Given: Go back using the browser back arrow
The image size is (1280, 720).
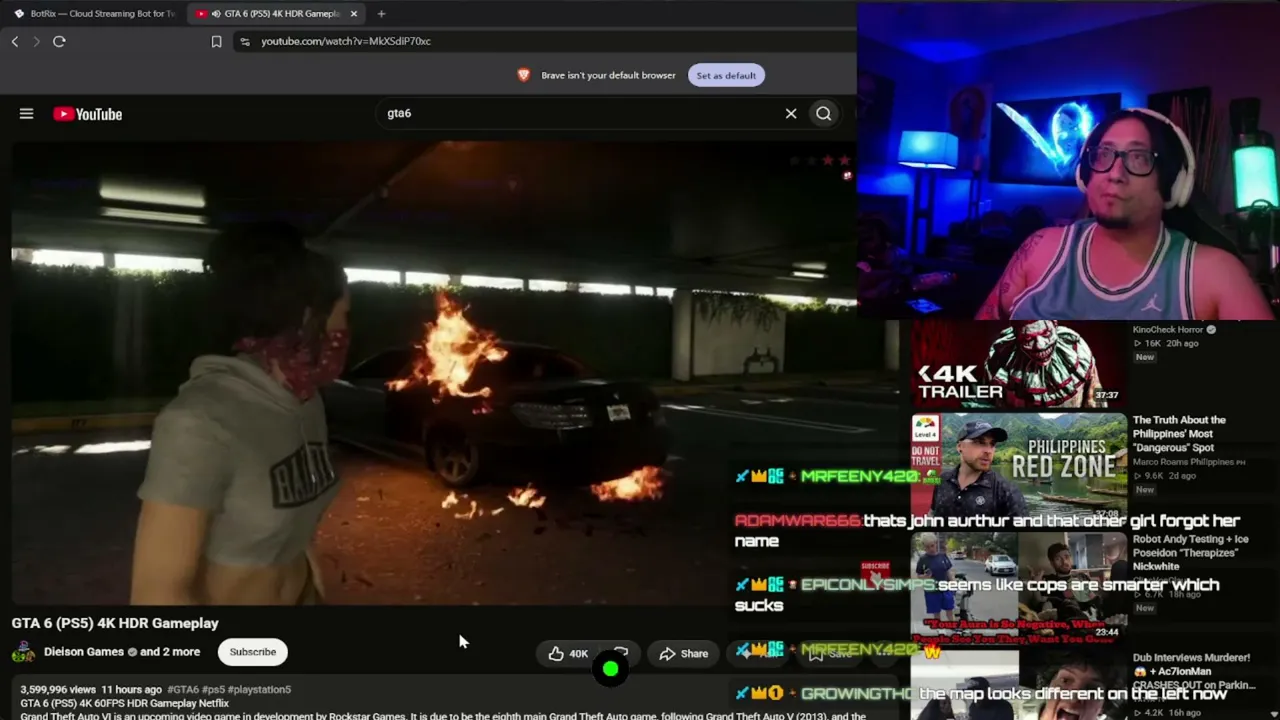Looking at the screenshot, I should click(15, 41).
